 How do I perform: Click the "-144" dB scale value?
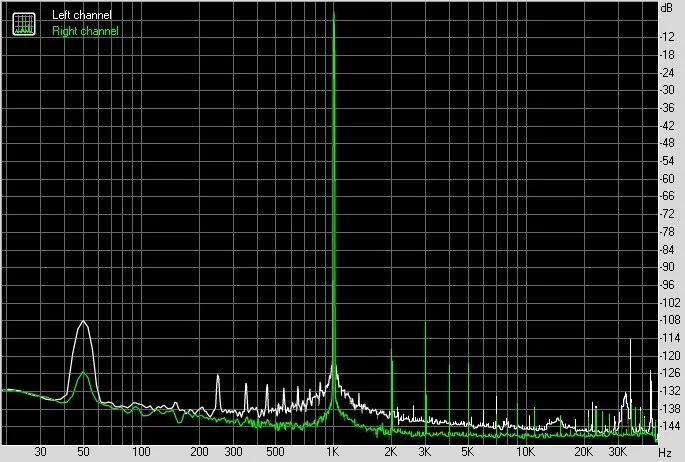670,426
